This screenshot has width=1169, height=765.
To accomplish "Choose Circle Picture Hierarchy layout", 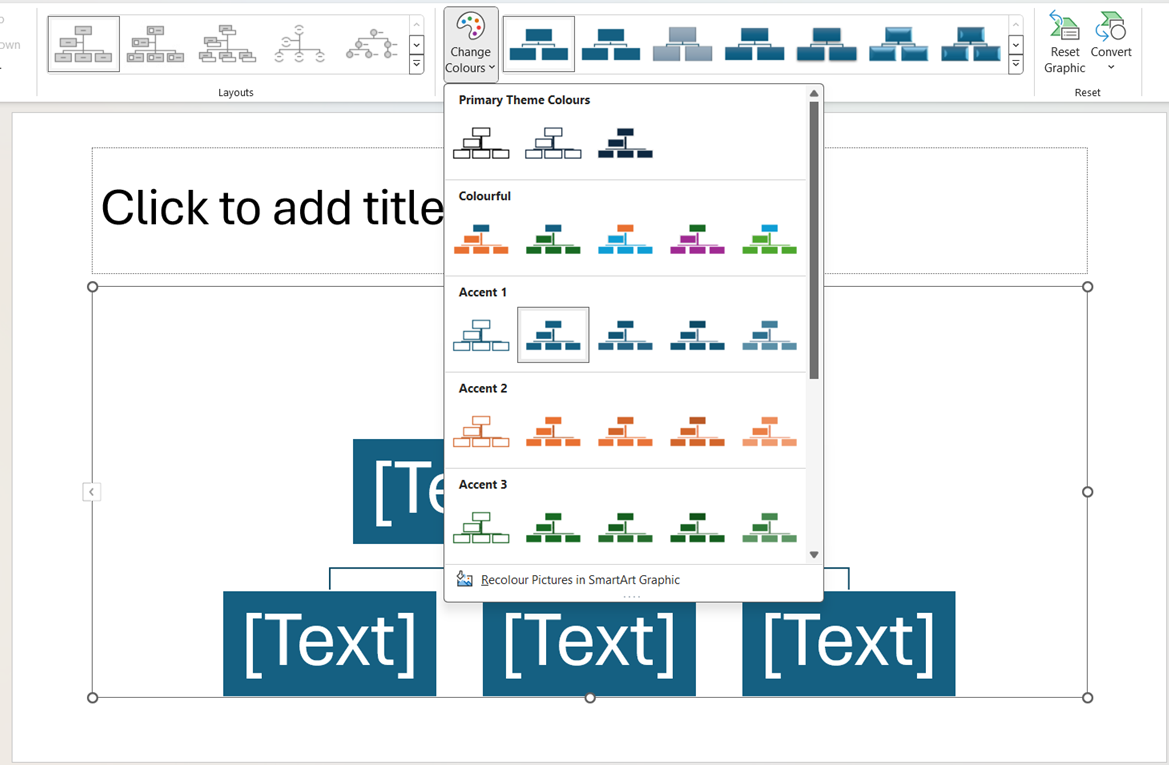I will point(371,44).
